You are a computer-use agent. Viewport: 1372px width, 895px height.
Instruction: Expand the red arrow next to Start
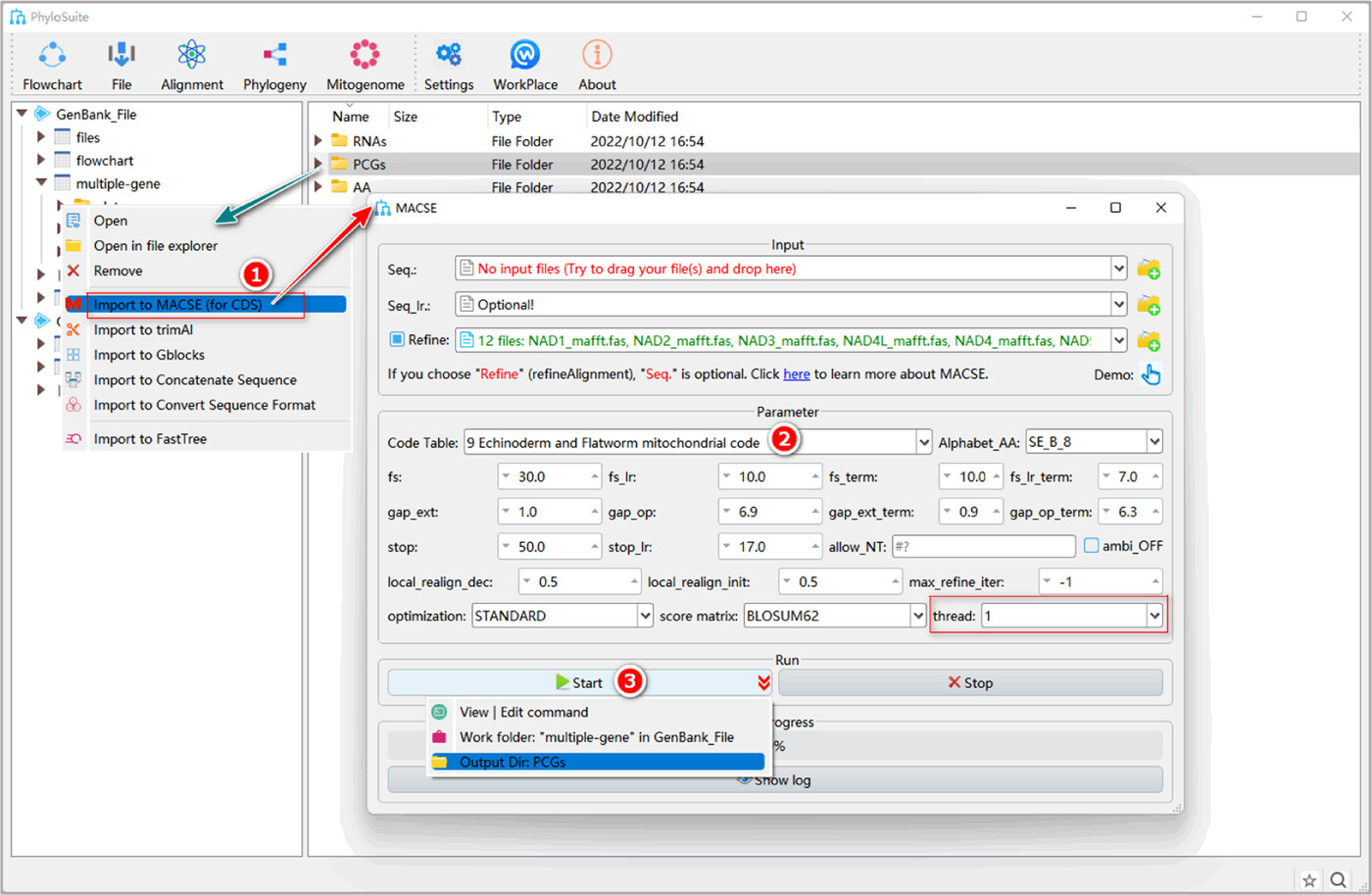click(x=763, y=682)
